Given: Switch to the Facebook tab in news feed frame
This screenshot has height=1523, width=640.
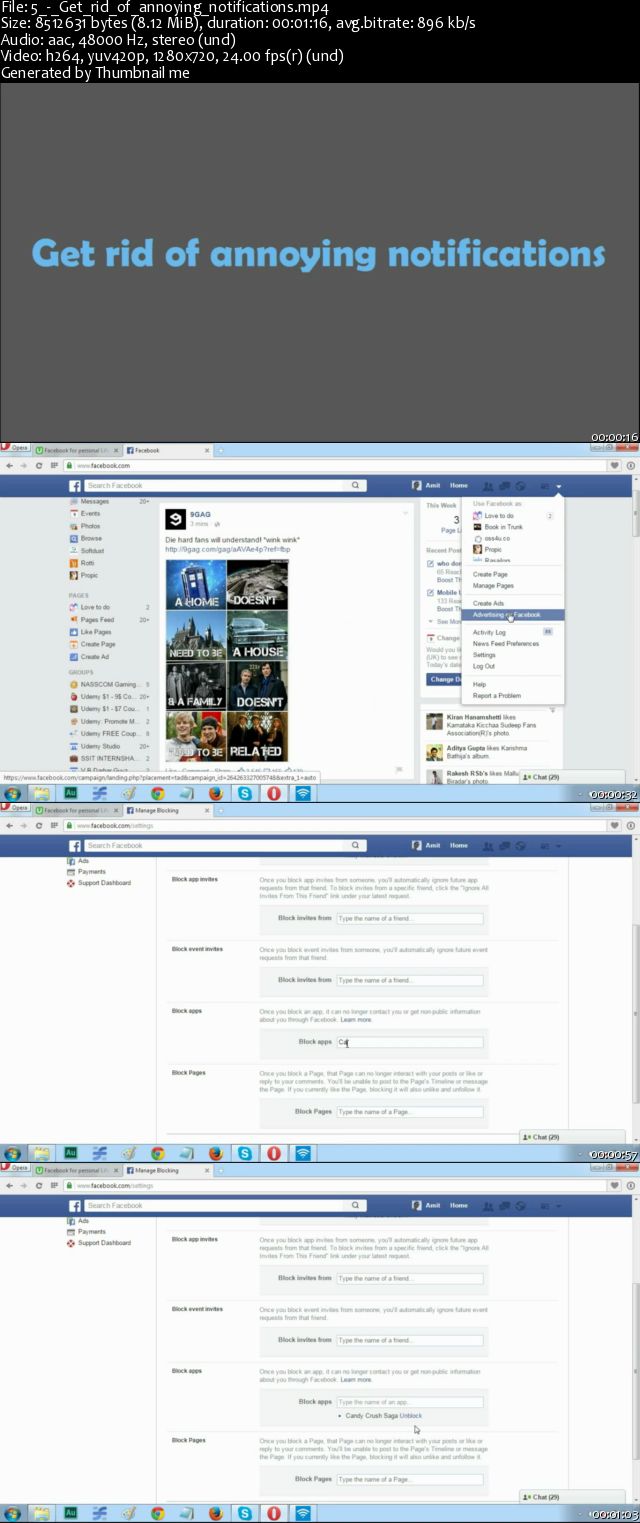Looking at the screenshot, I should [x=166, y=451].
